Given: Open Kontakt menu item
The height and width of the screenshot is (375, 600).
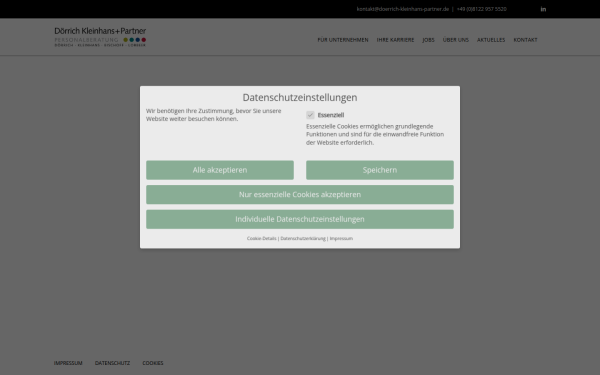Looking at the screenshot, I should click(x=525, y=40).
